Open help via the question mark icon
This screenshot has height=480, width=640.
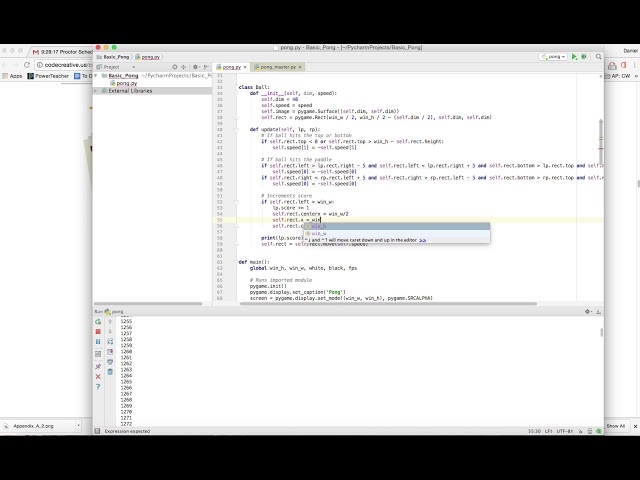(98, 387)
